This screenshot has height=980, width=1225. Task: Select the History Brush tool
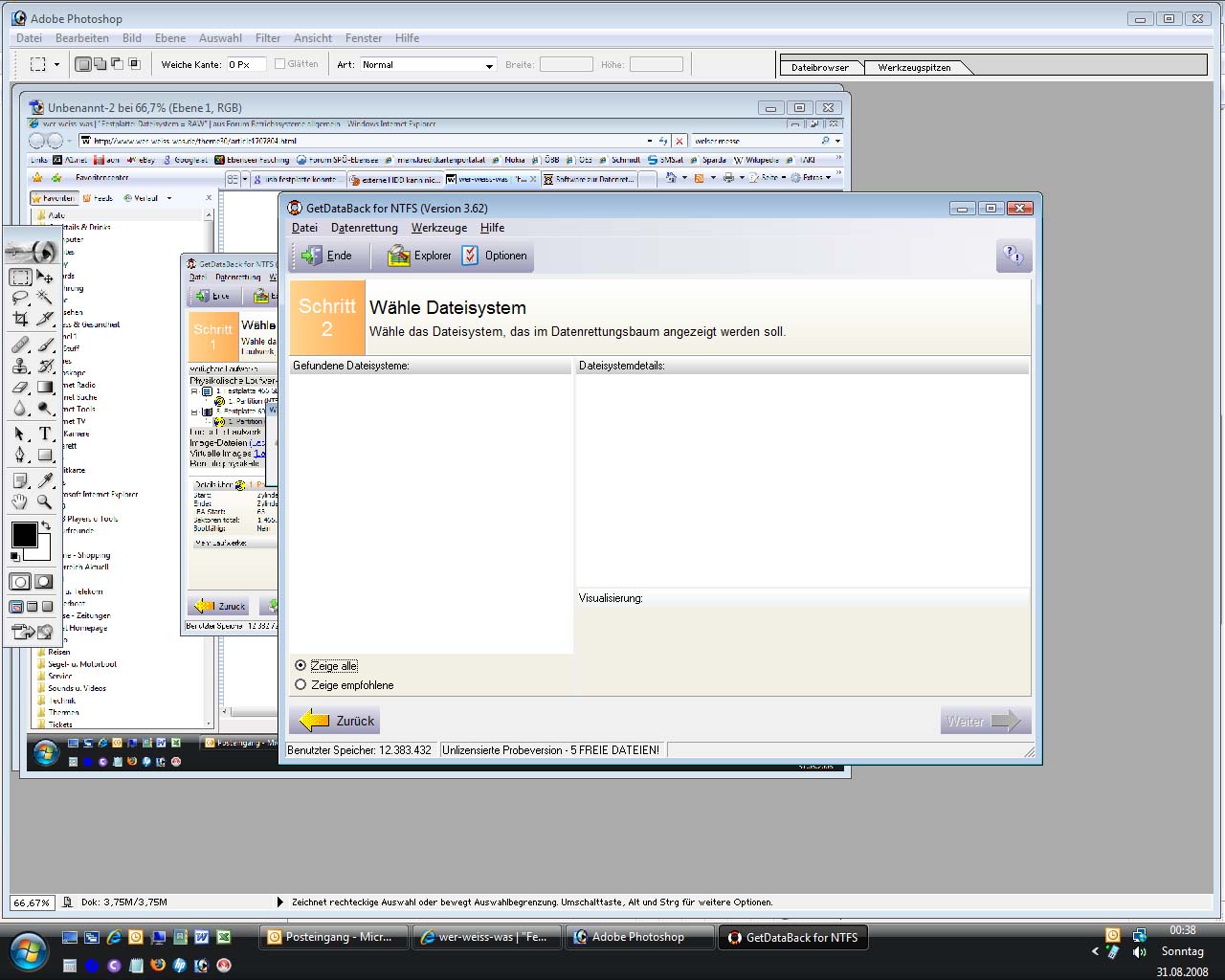click(45, 366)
